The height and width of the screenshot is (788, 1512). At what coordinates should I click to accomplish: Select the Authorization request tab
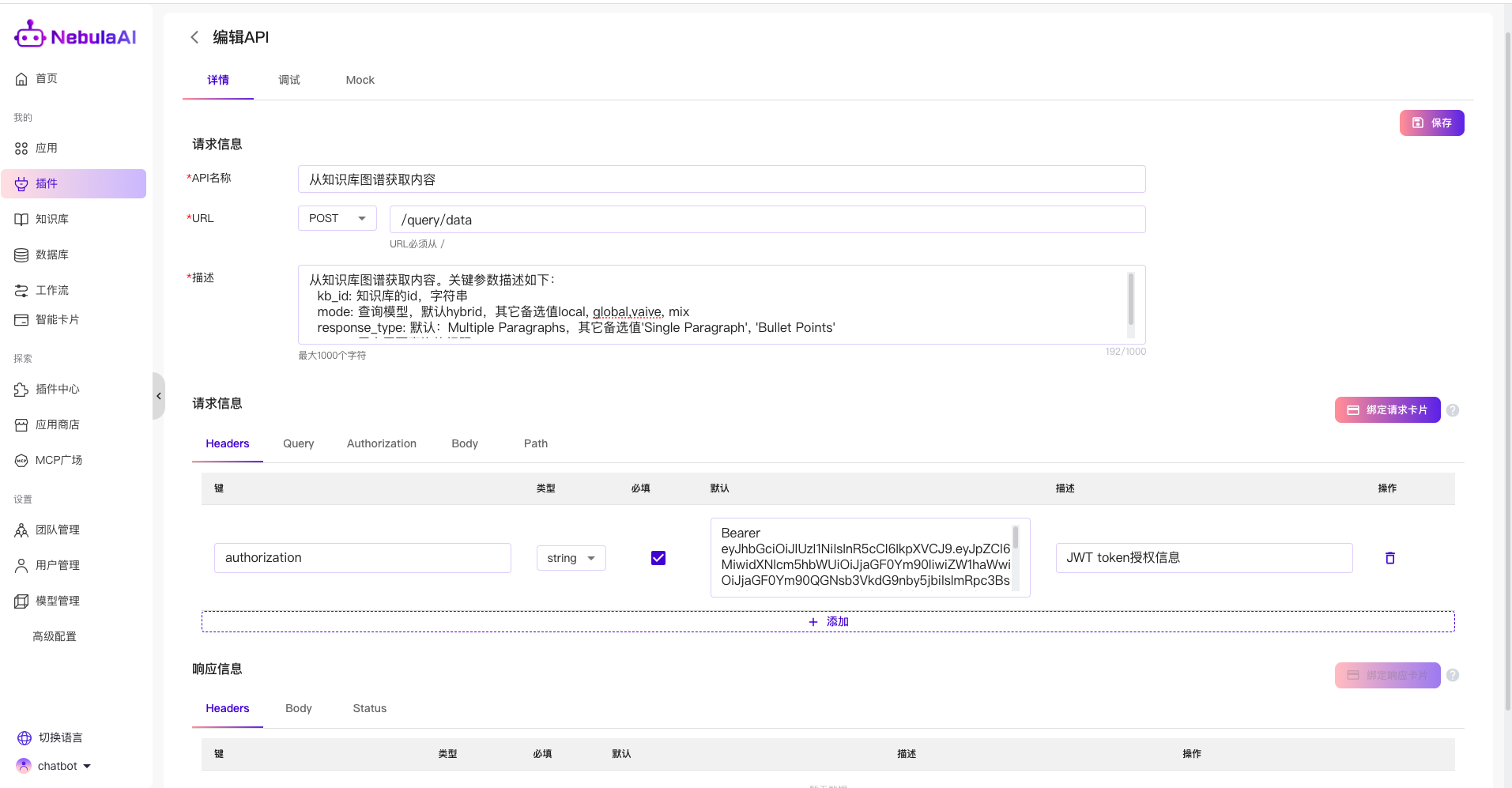[x=381, y=443]
